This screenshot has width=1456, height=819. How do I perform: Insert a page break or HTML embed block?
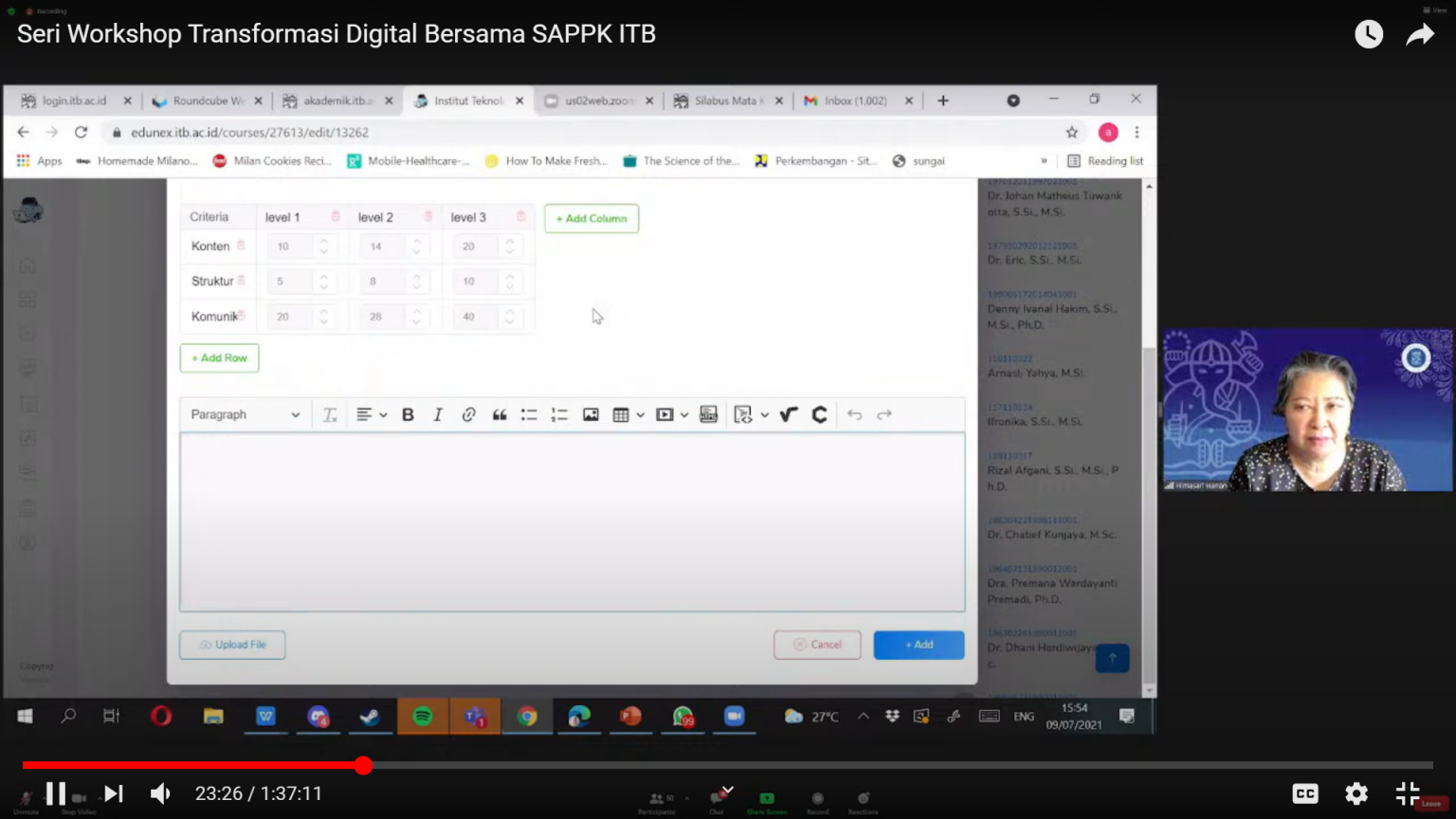pos(708,414)
